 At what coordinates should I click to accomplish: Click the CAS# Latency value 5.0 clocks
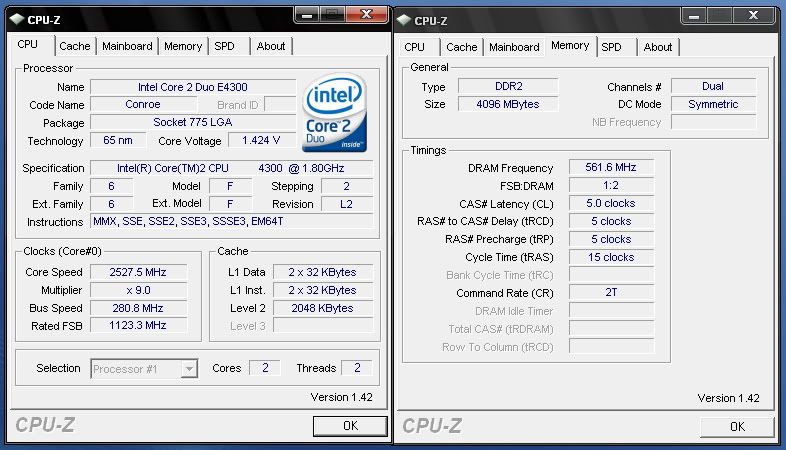(612, 203)
